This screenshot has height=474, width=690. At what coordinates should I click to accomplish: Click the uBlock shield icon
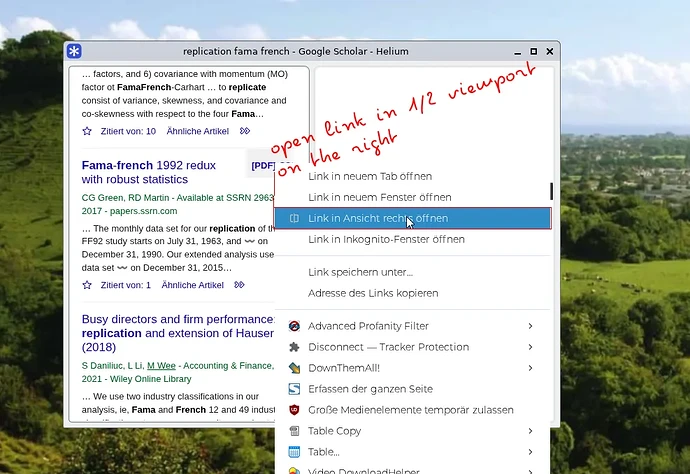pos(294,410)
